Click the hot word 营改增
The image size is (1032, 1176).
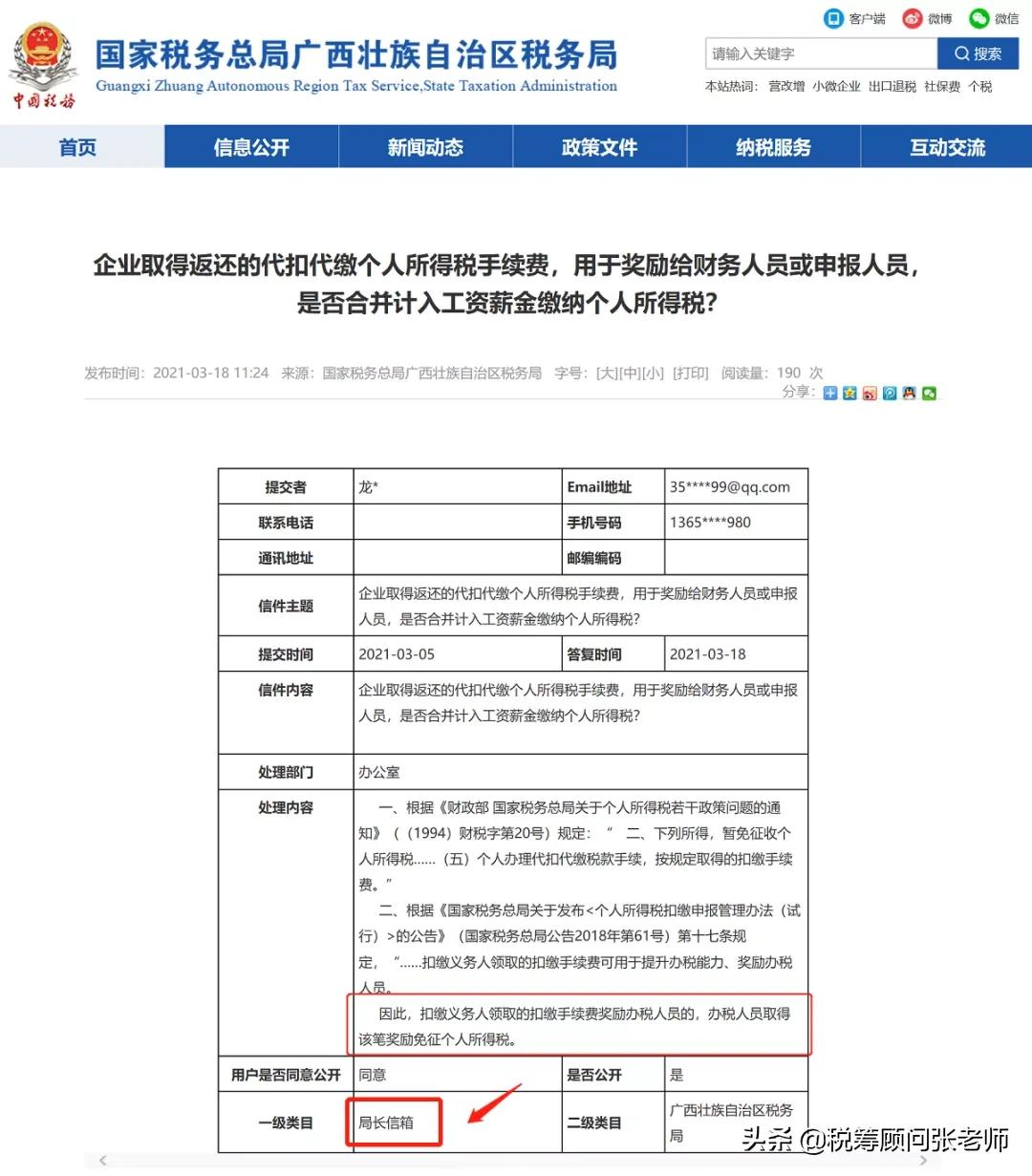[786, 86]
